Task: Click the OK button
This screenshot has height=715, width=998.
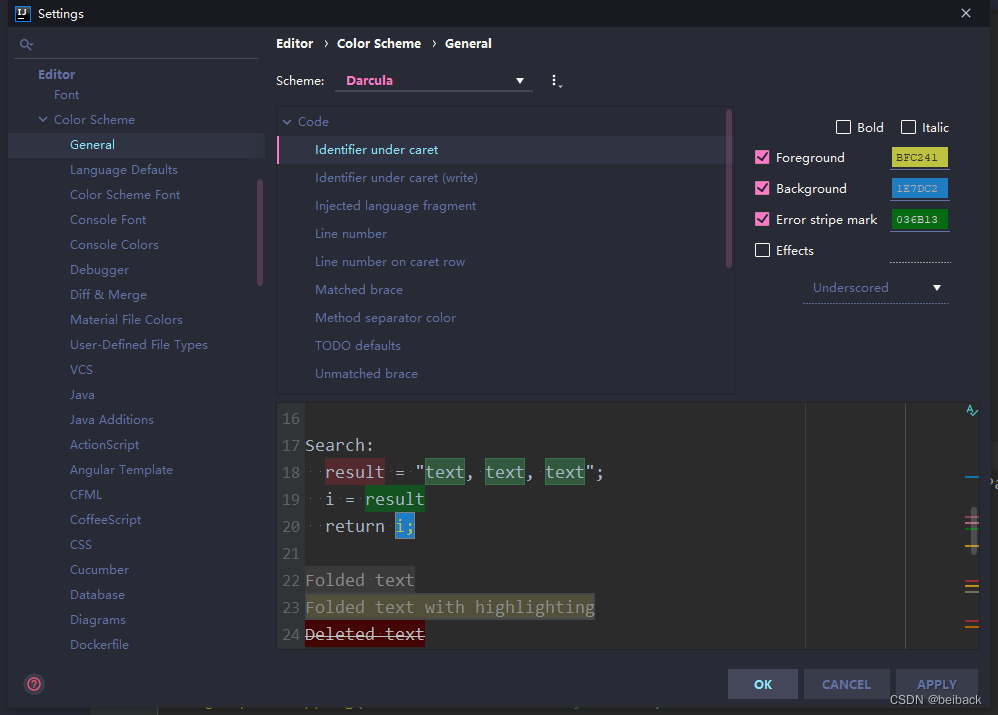Action: coord(763,684)
